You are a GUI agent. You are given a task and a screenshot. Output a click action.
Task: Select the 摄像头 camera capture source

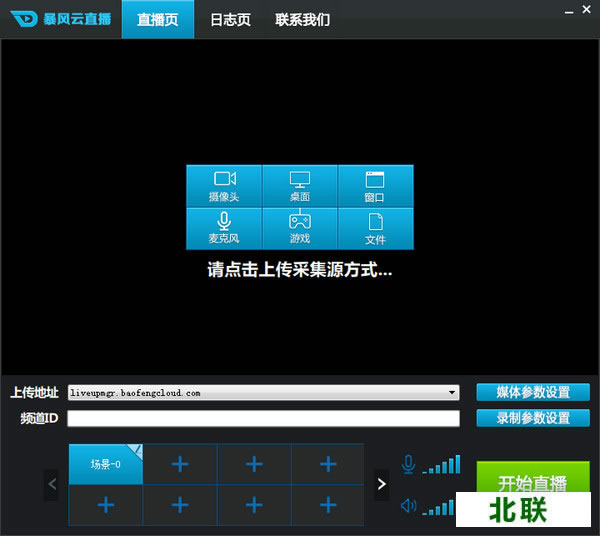(224, 186)
